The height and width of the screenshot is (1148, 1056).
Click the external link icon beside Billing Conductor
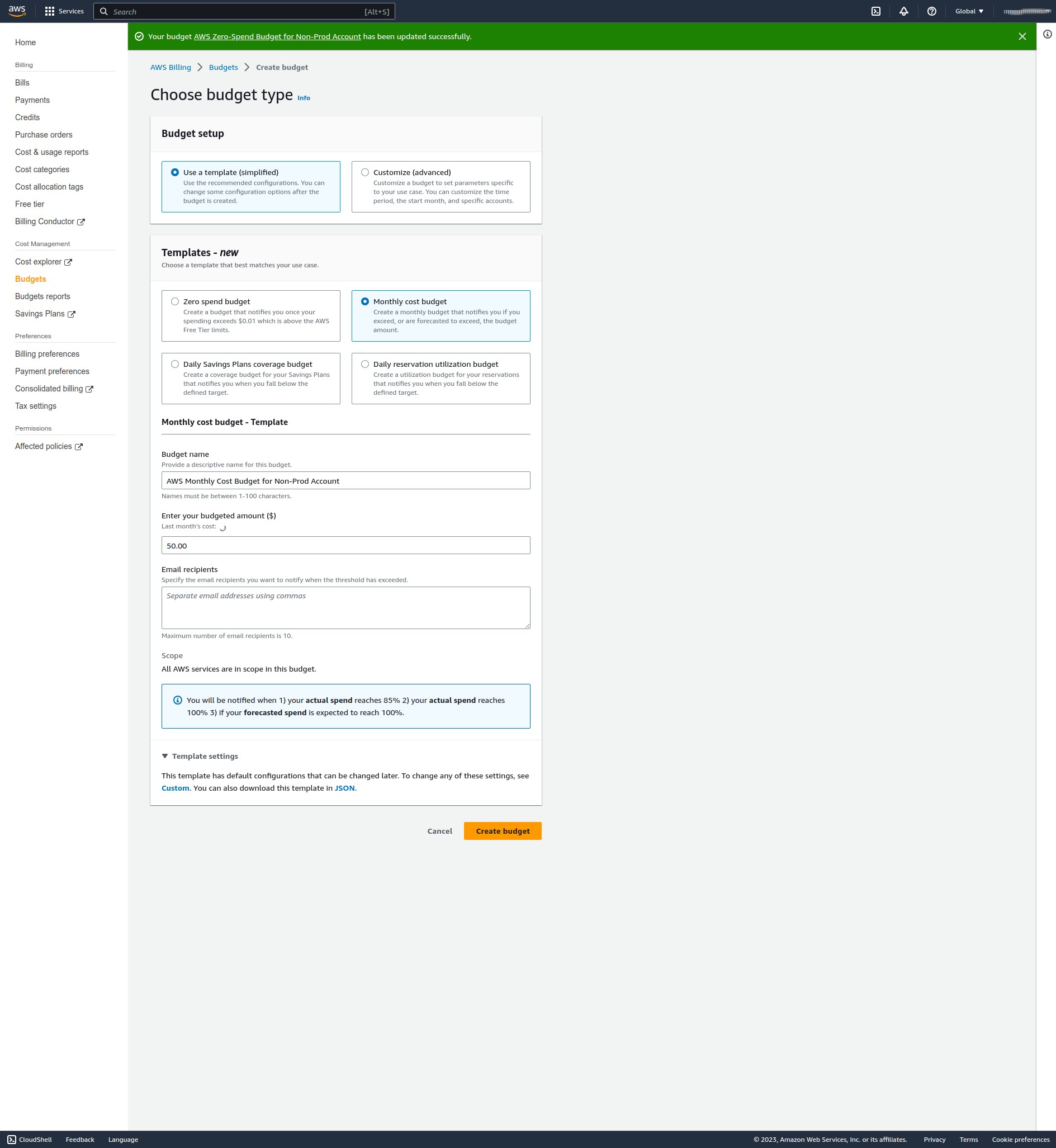point(81,223)
